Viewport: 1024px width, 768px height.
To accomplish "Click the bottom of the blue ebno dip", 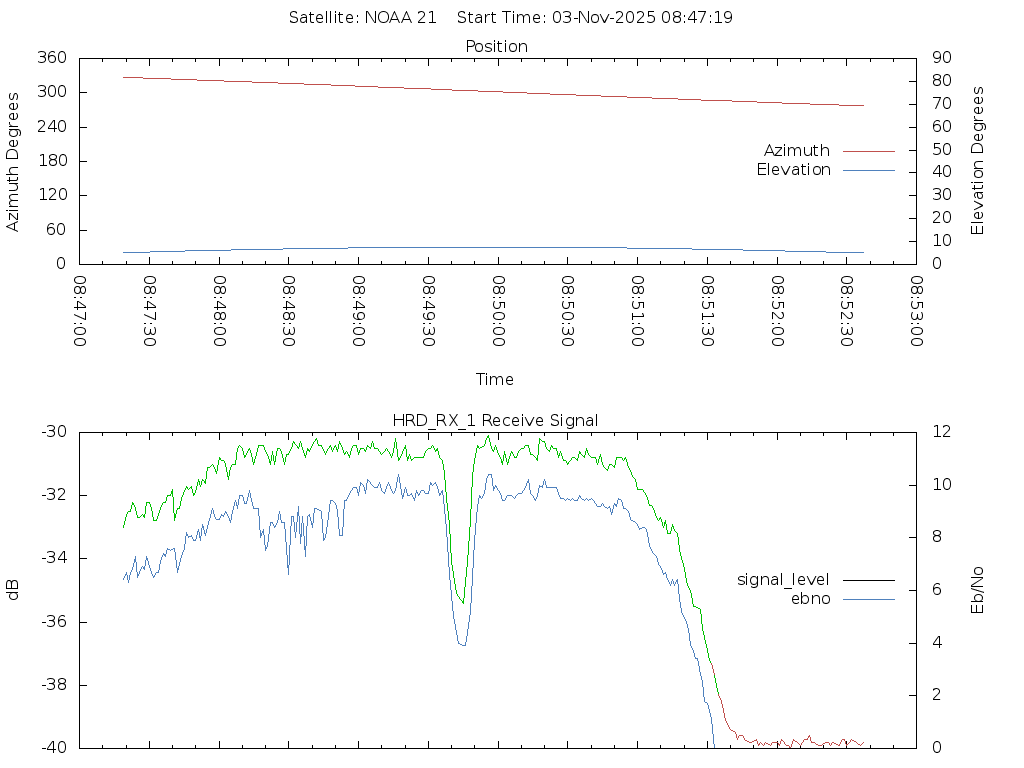I will pyautogui.click(x=462, y=645).
